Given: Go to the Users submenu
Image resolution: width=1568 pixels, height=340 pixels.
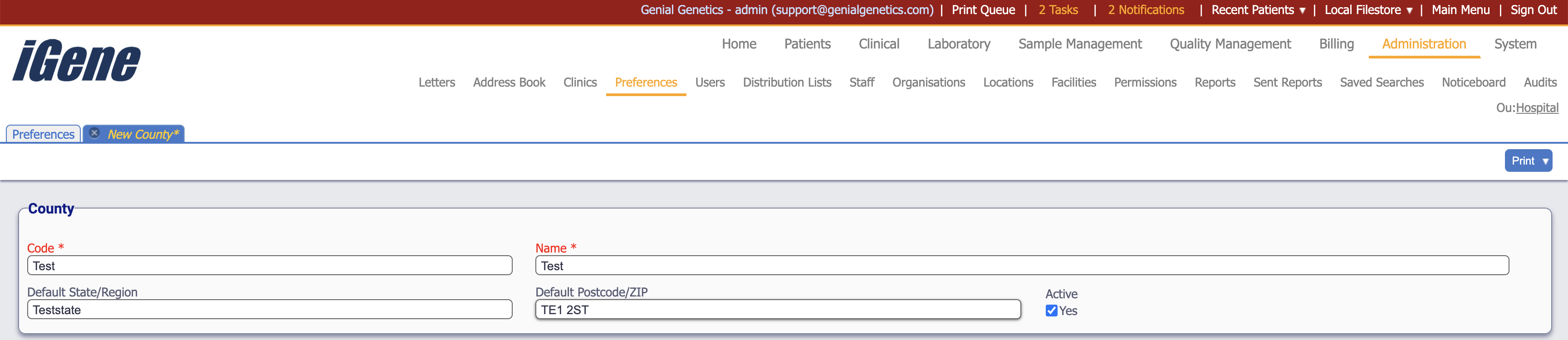Looking at the screenshot, I should [x=710, y=83].
